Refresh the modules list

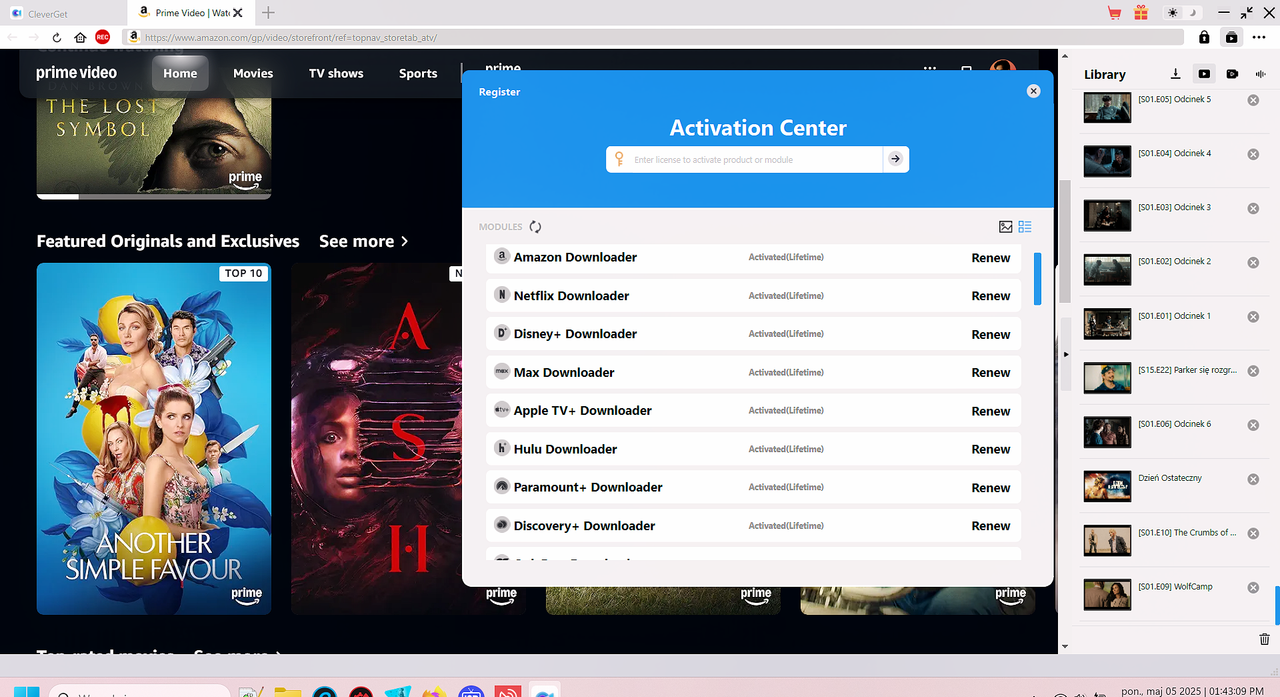(535, 227)
